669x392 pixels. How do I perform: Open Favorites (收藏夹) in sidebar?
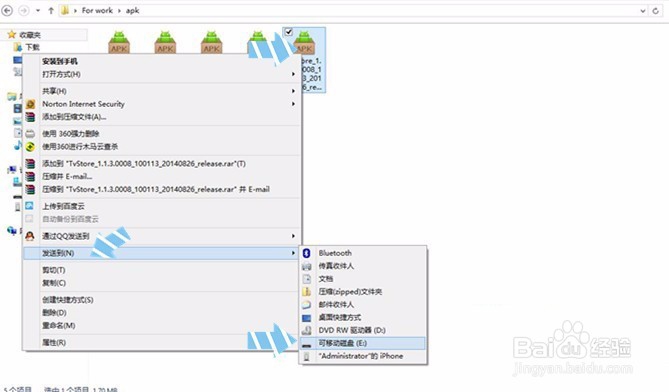point(30,35)
